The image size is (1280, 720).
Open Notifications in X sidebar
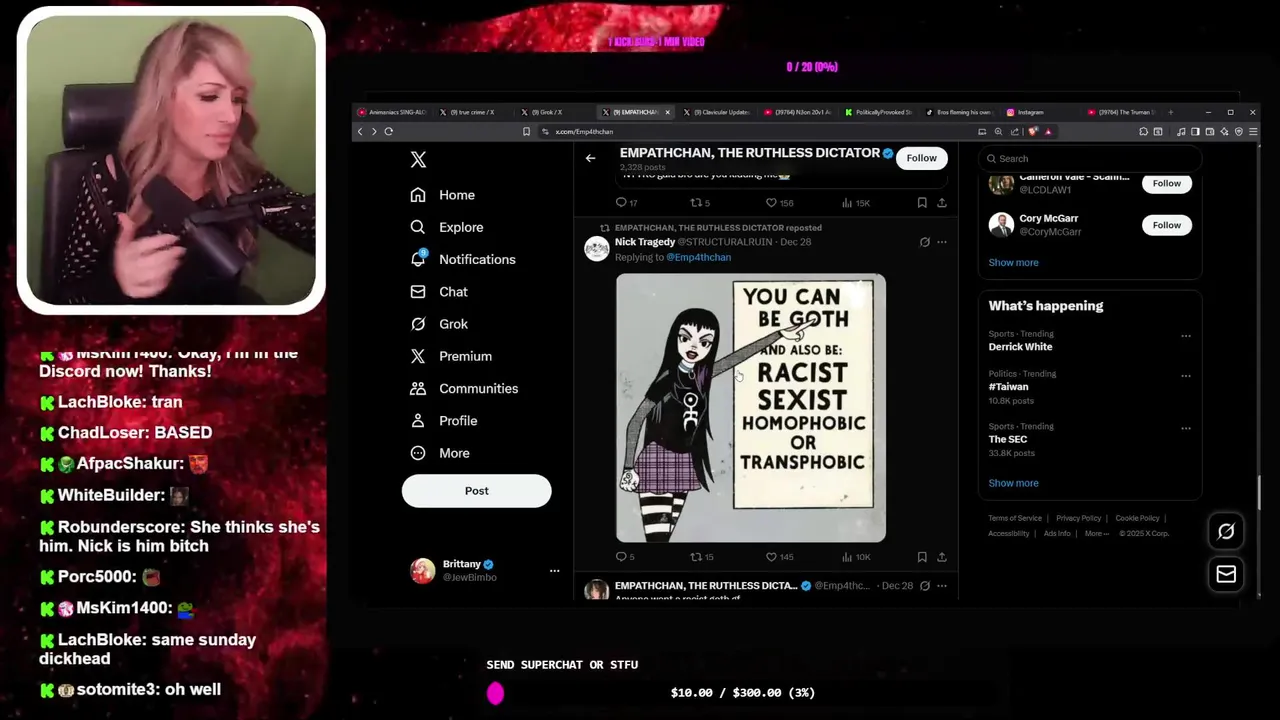point(463,259)
